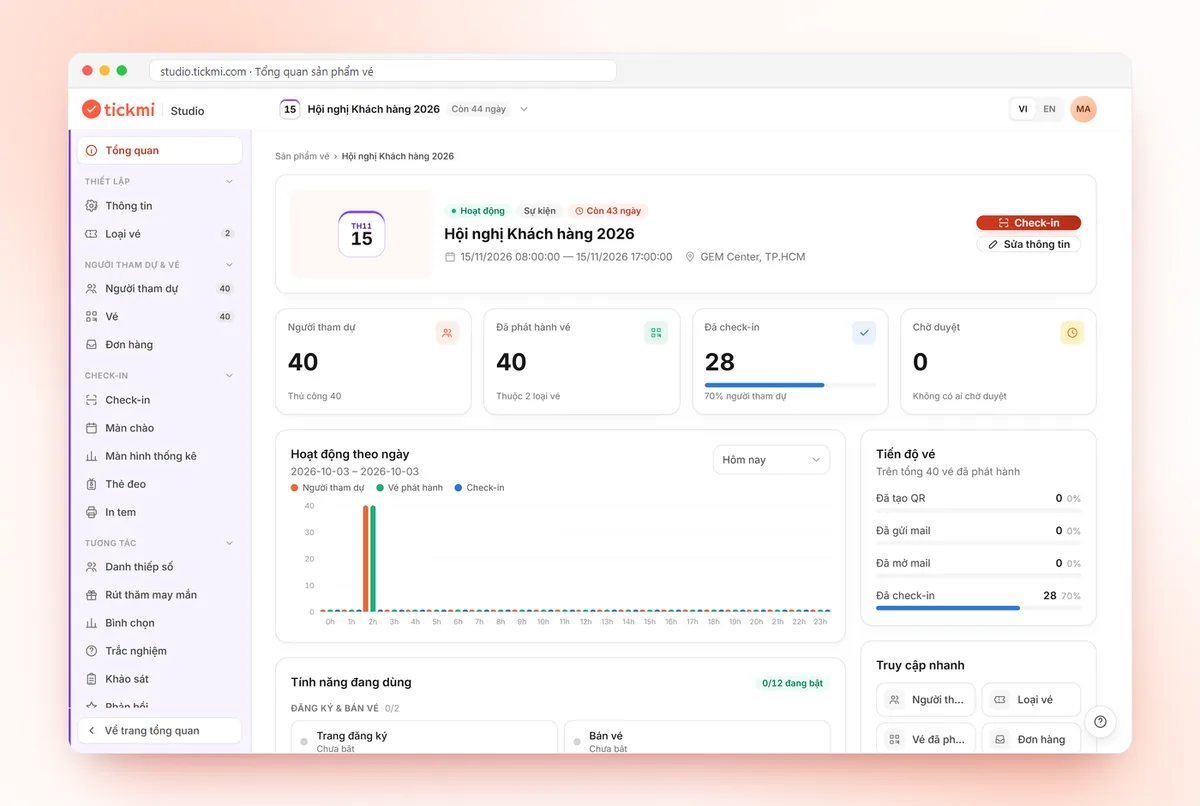This screenshot has width=1200, height=806.
Task: Click the attendees icon in Người tham dự card
Action: pos(447,333)
